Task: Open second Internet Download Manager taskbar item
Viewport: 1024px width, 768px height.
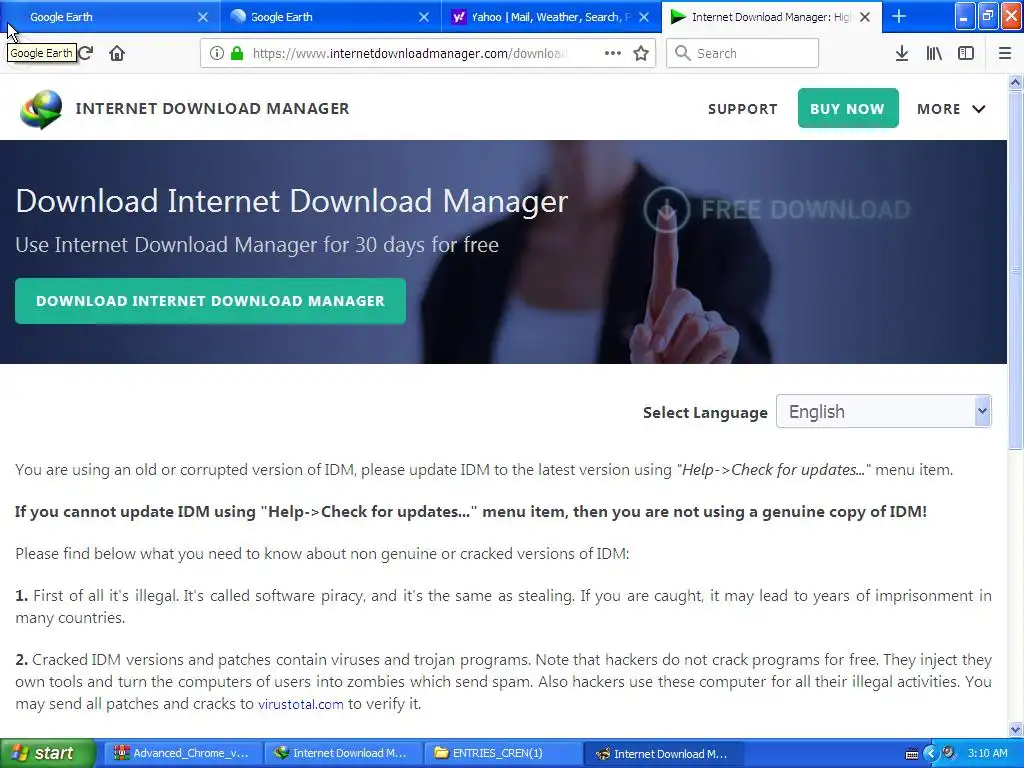Action: coord(662,753)
